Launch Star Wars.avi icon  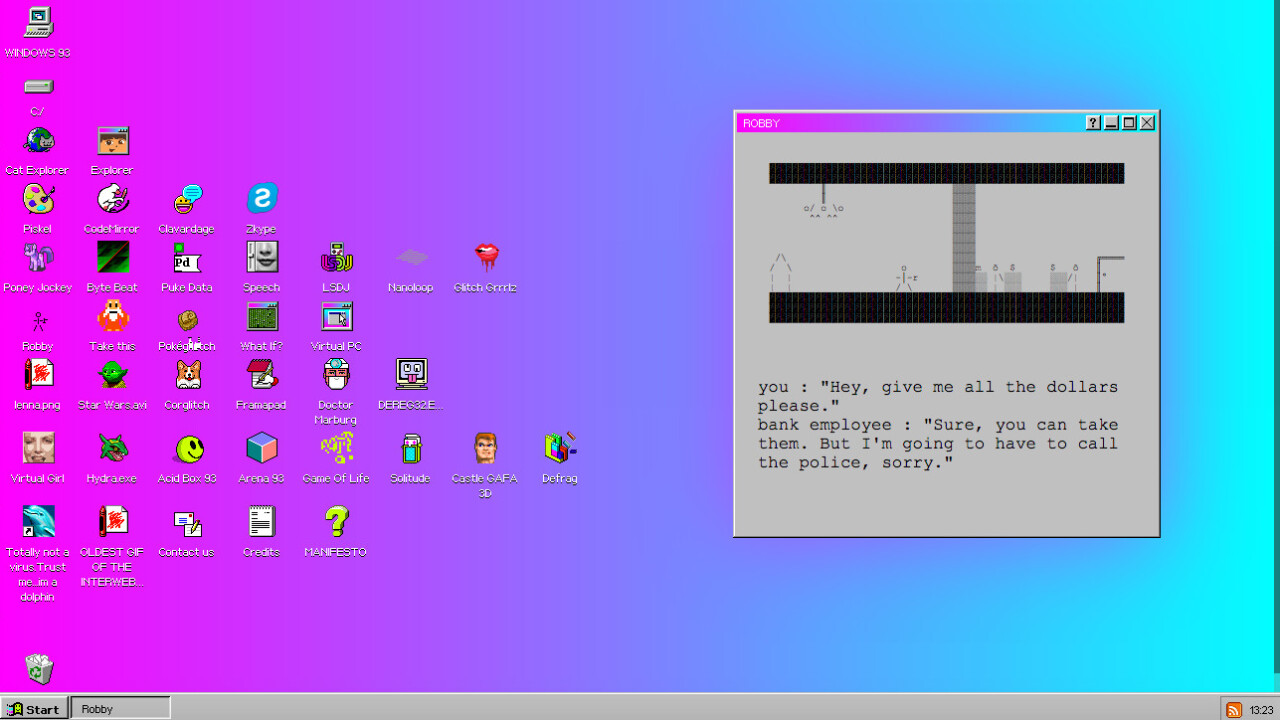tap(112, 376)
